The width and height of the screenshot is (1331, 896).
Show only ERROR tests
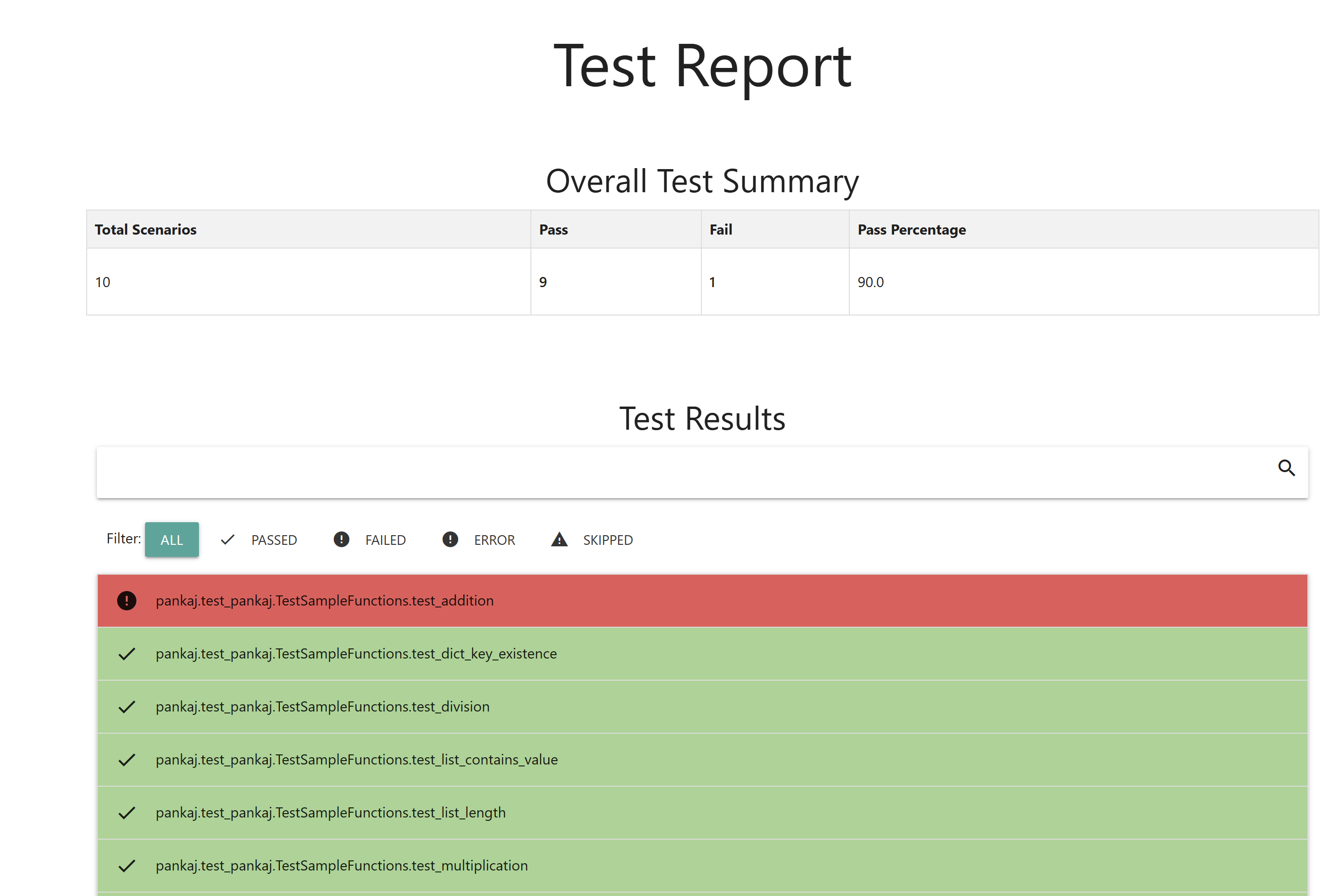tap(494, 540)
